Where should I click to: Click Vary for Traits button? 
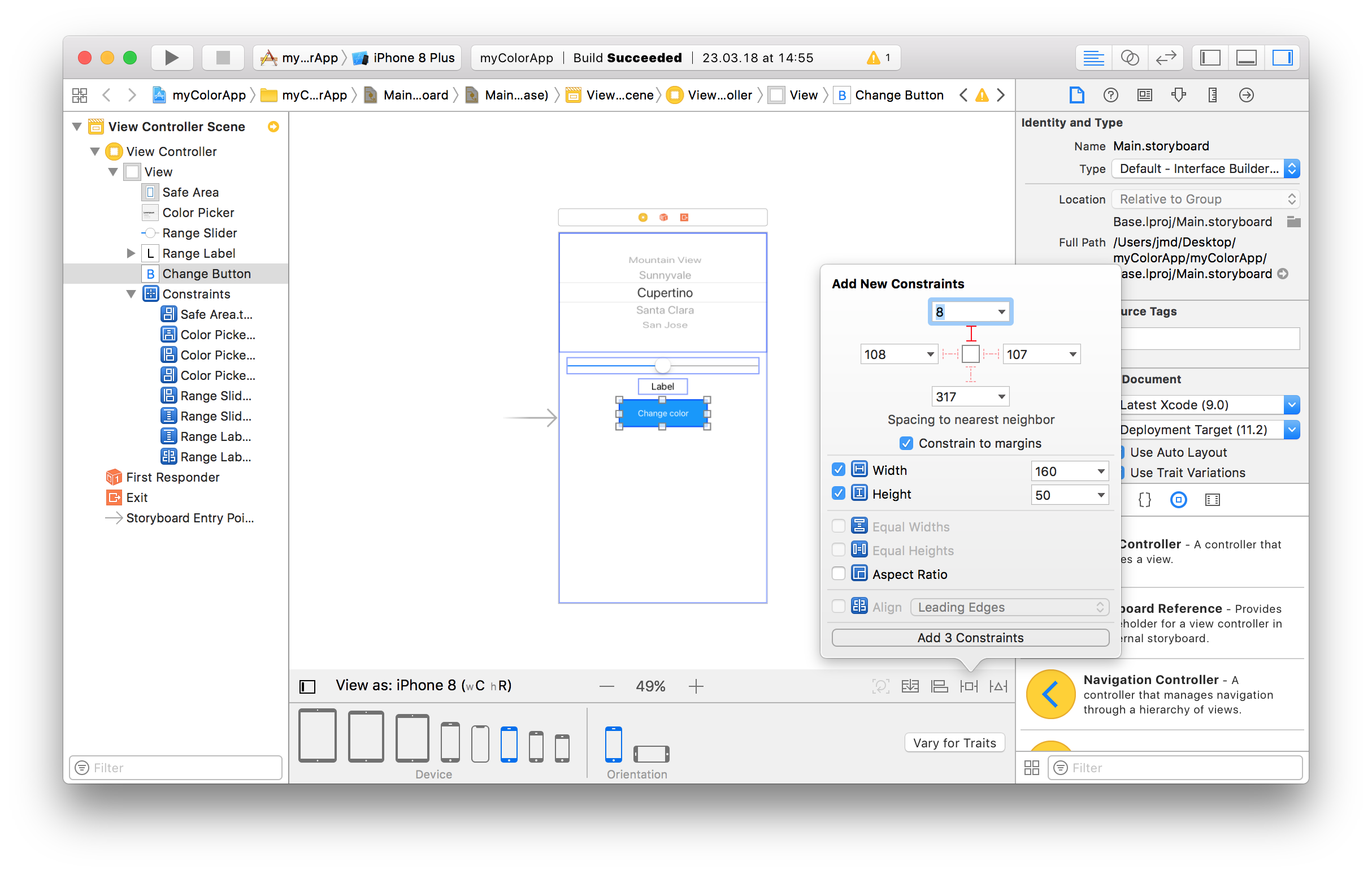click(954, 743)
